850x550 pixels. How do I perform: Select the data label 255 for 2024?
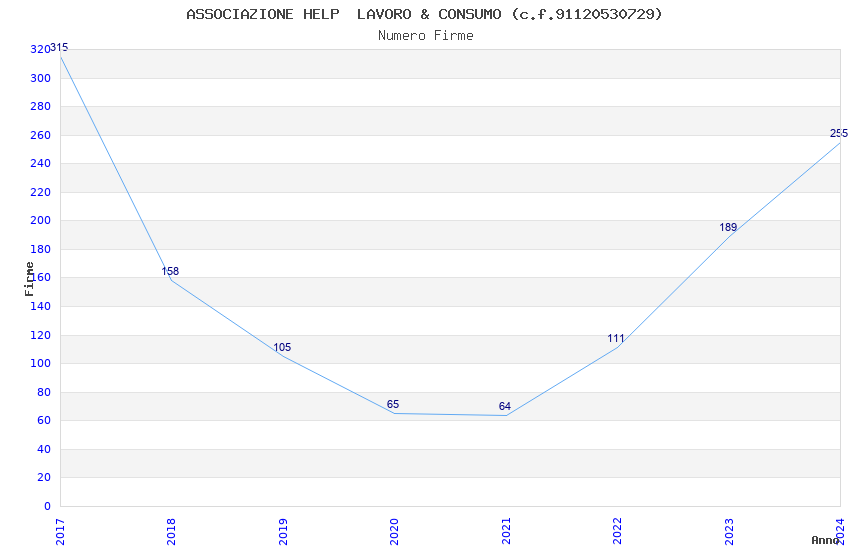[x=839, y=133]
